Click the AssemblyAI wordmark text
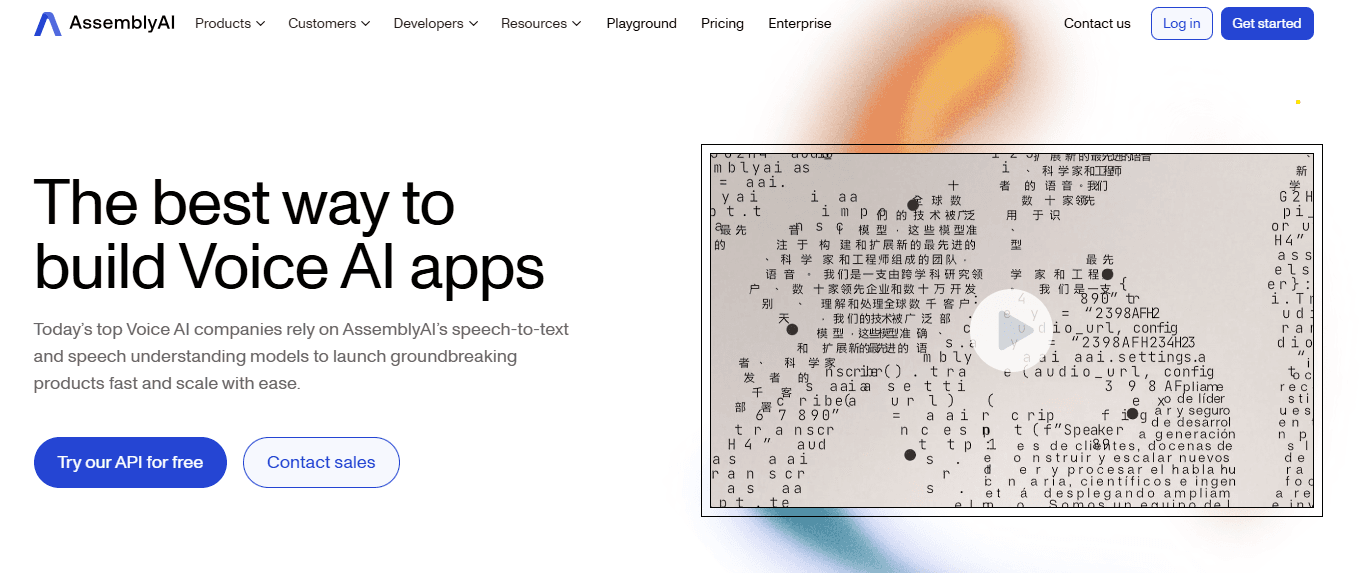The width and height of the screenshot is (1368, 573). pos(122,23)
